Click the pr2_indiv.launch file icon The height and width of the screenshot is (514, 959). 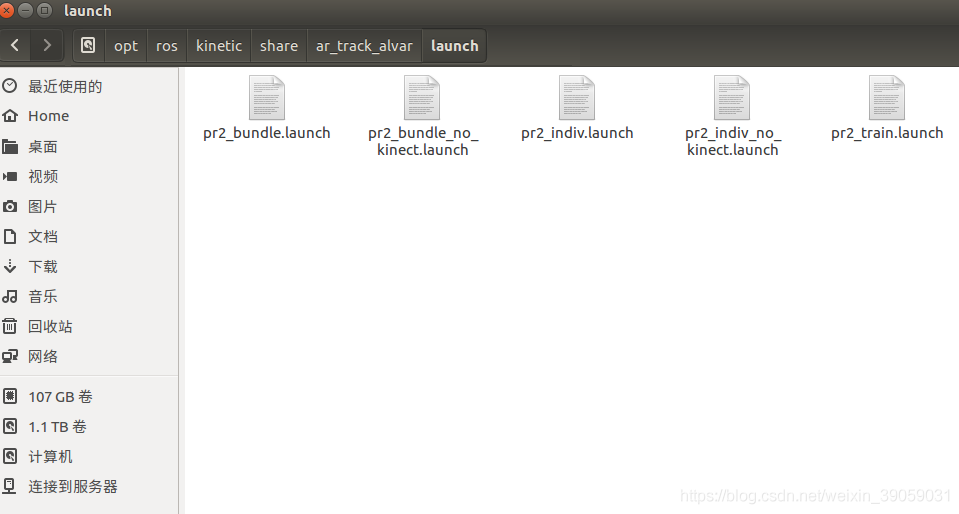click(x=577, y=99)
